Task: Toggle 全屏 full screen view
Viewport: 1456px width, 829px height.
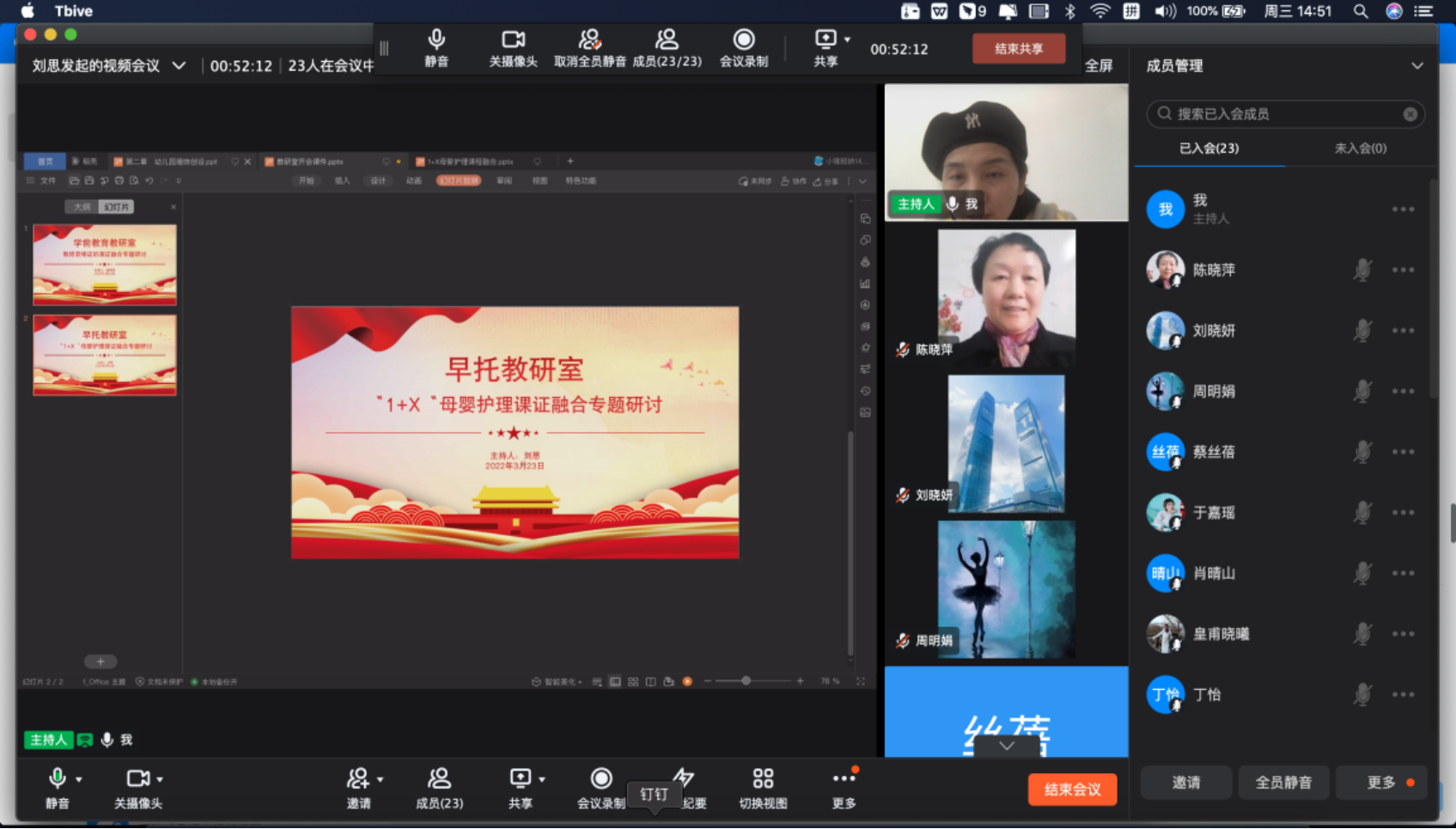Action: [x=1099, y=66]
